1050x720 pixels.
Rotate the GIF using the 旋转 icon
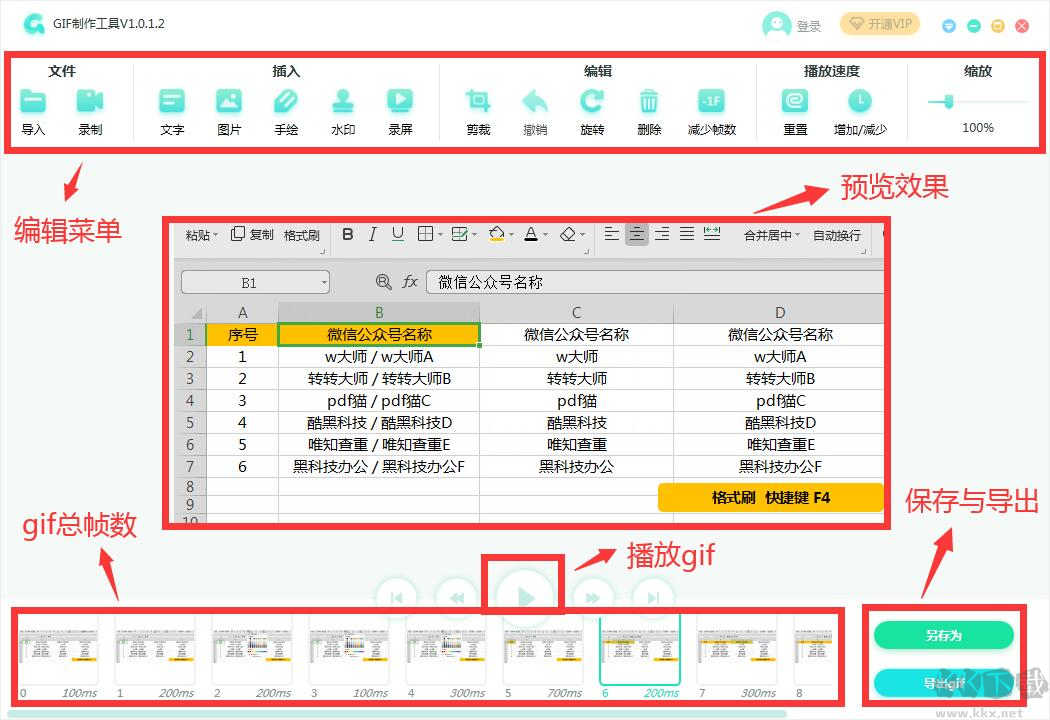point(592,103)
